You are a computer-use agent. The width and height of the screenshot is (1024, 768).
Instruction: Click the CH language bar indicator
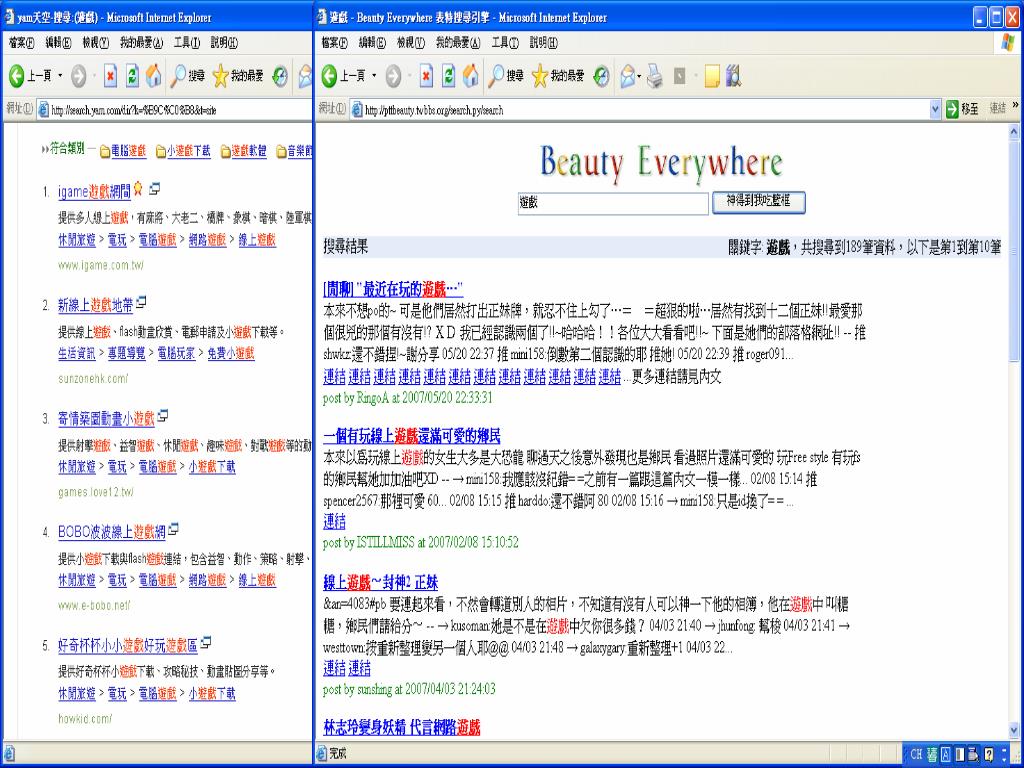916,754
